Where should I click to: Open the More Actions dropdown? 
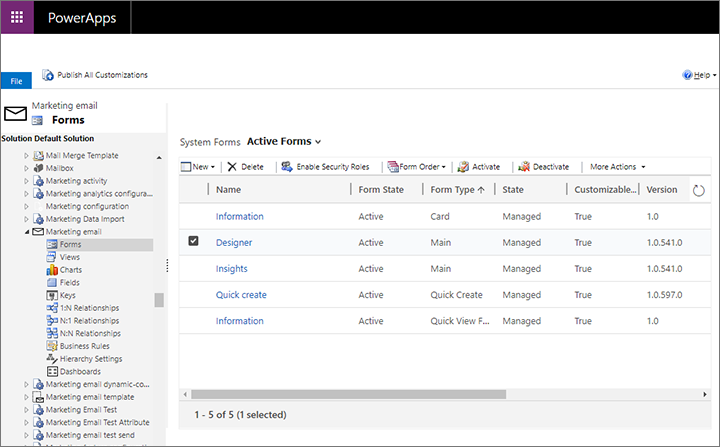point(618,167)
